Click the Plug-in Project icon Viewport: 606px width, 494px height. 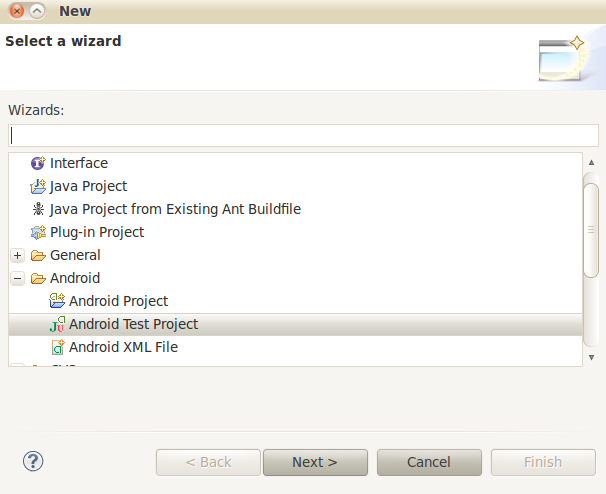[x=38, y=232]
